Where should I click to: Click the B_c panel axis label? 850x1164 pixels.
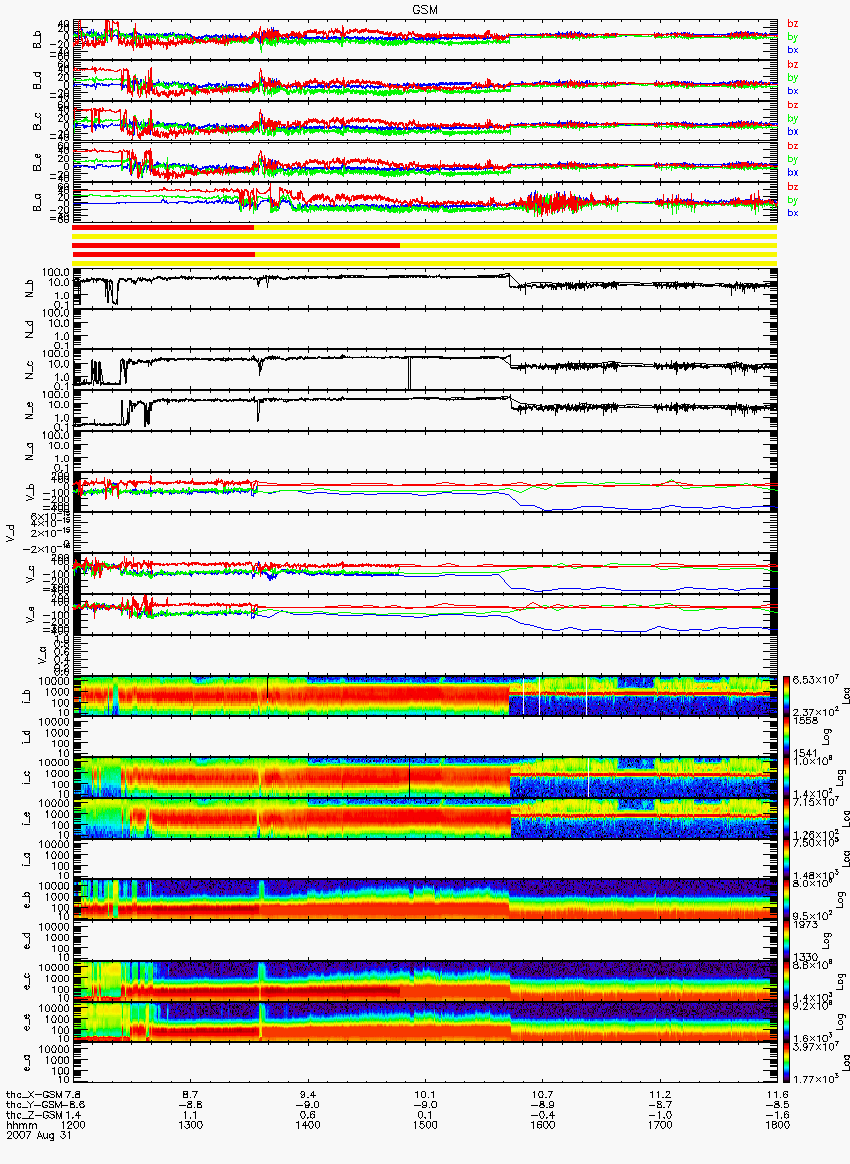click(x=37, y=120)
